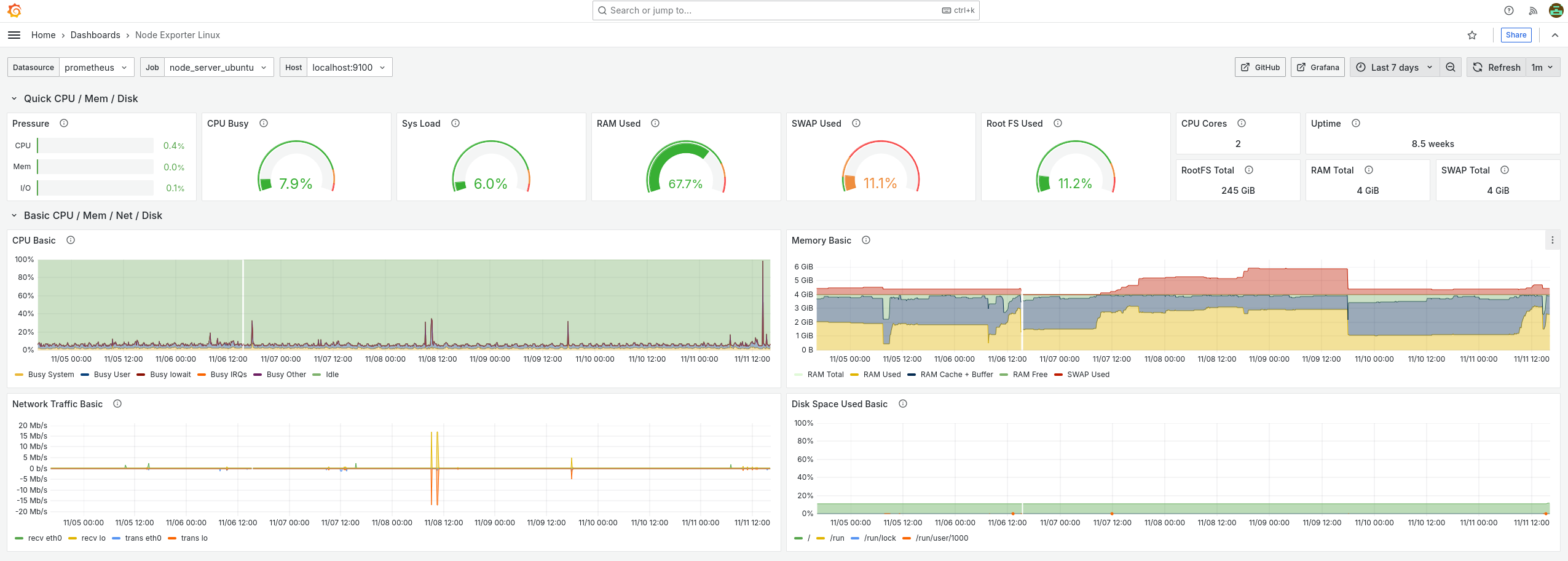Click the Pressure panel info icon
1568x561 pixels.
point(64,123)
